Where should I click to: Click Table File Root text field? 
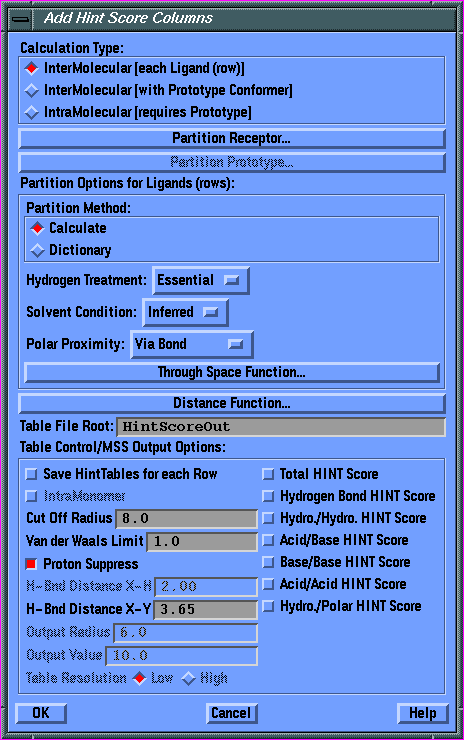tap(281, 427)
